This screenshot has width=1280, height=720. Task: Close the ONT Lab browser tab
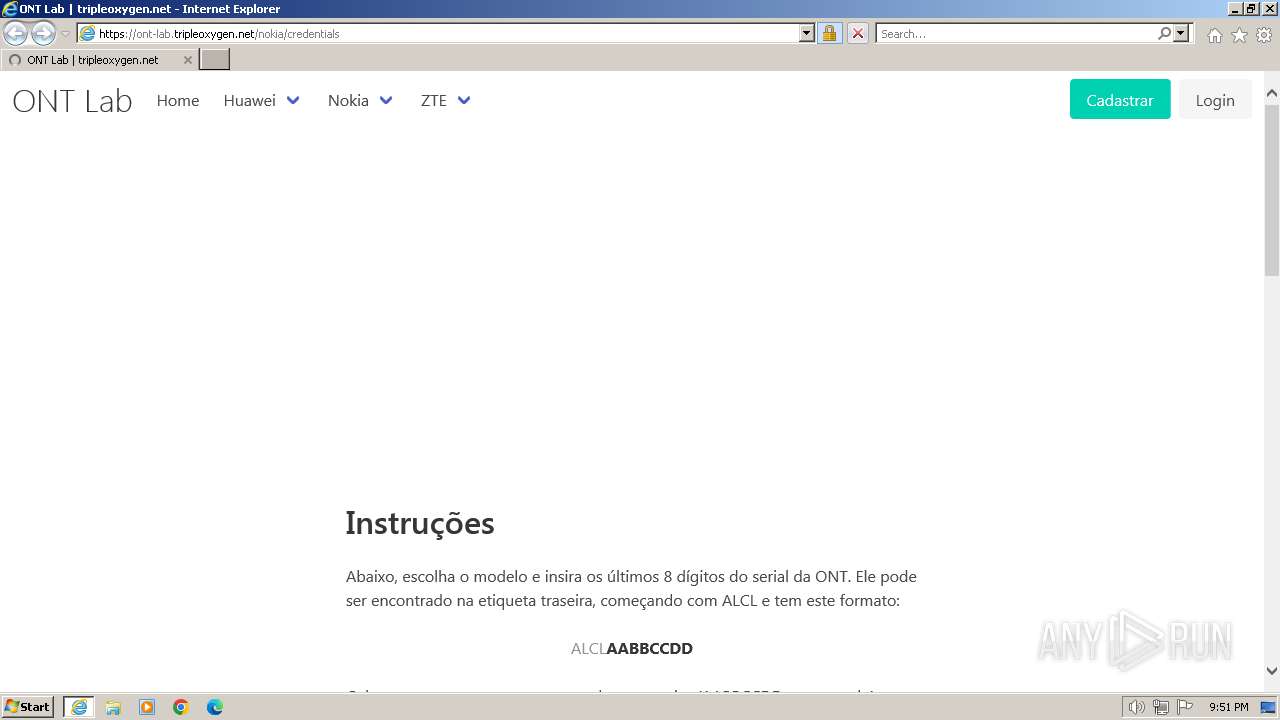pos(187,60)
